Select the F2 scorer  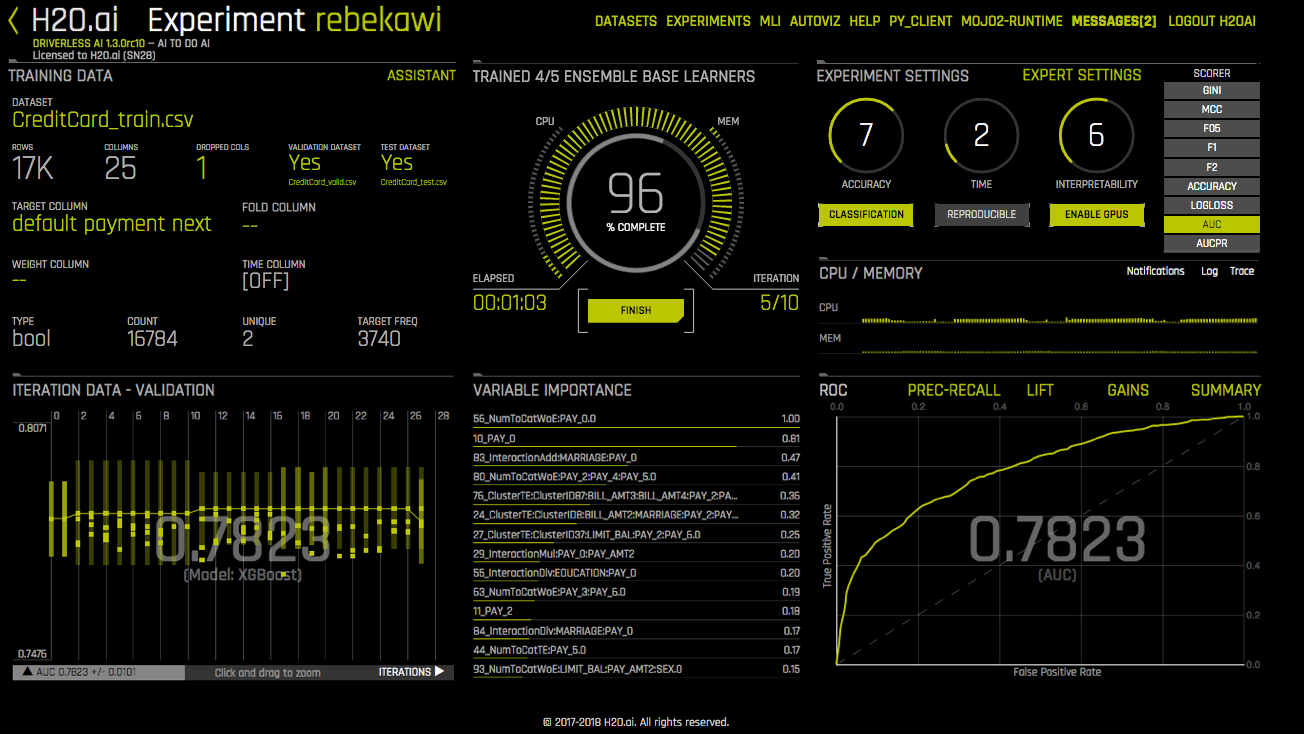[1212, 167]
